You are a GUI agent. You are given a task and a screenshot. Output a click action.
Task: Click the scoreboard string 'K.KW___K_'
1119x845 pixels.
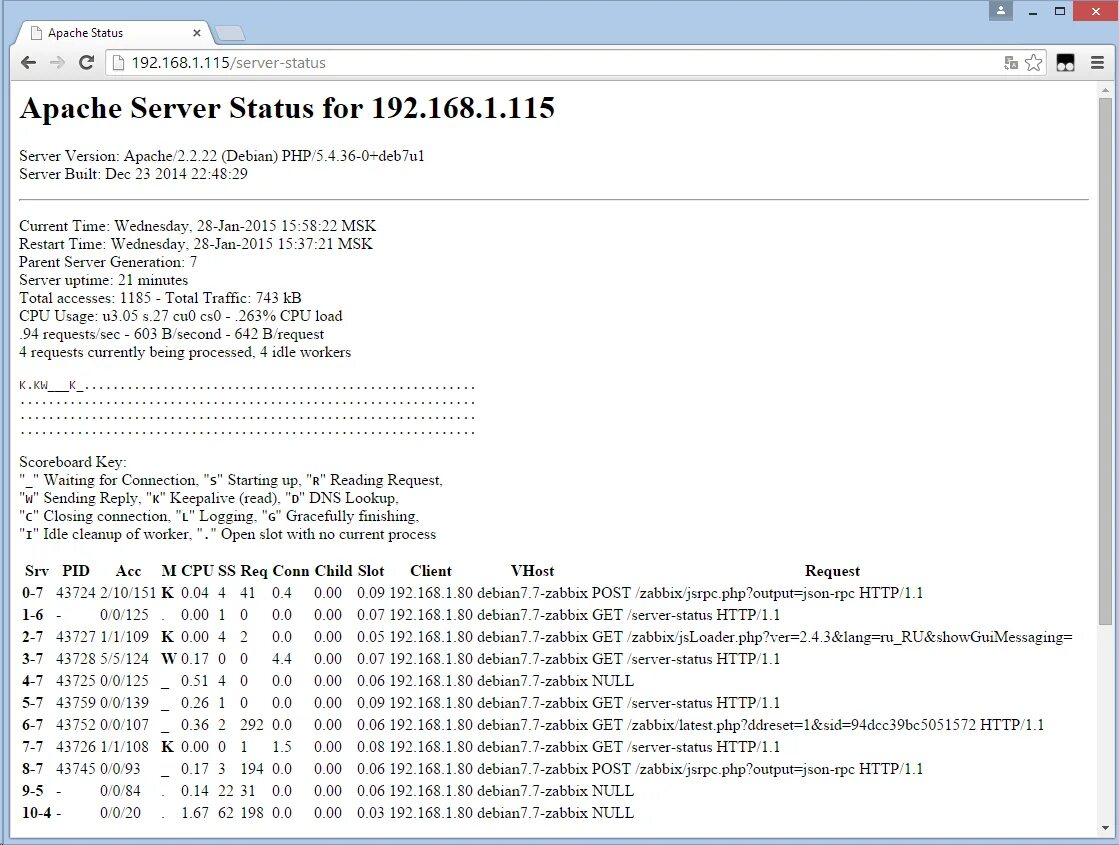(x=51, y=385)
